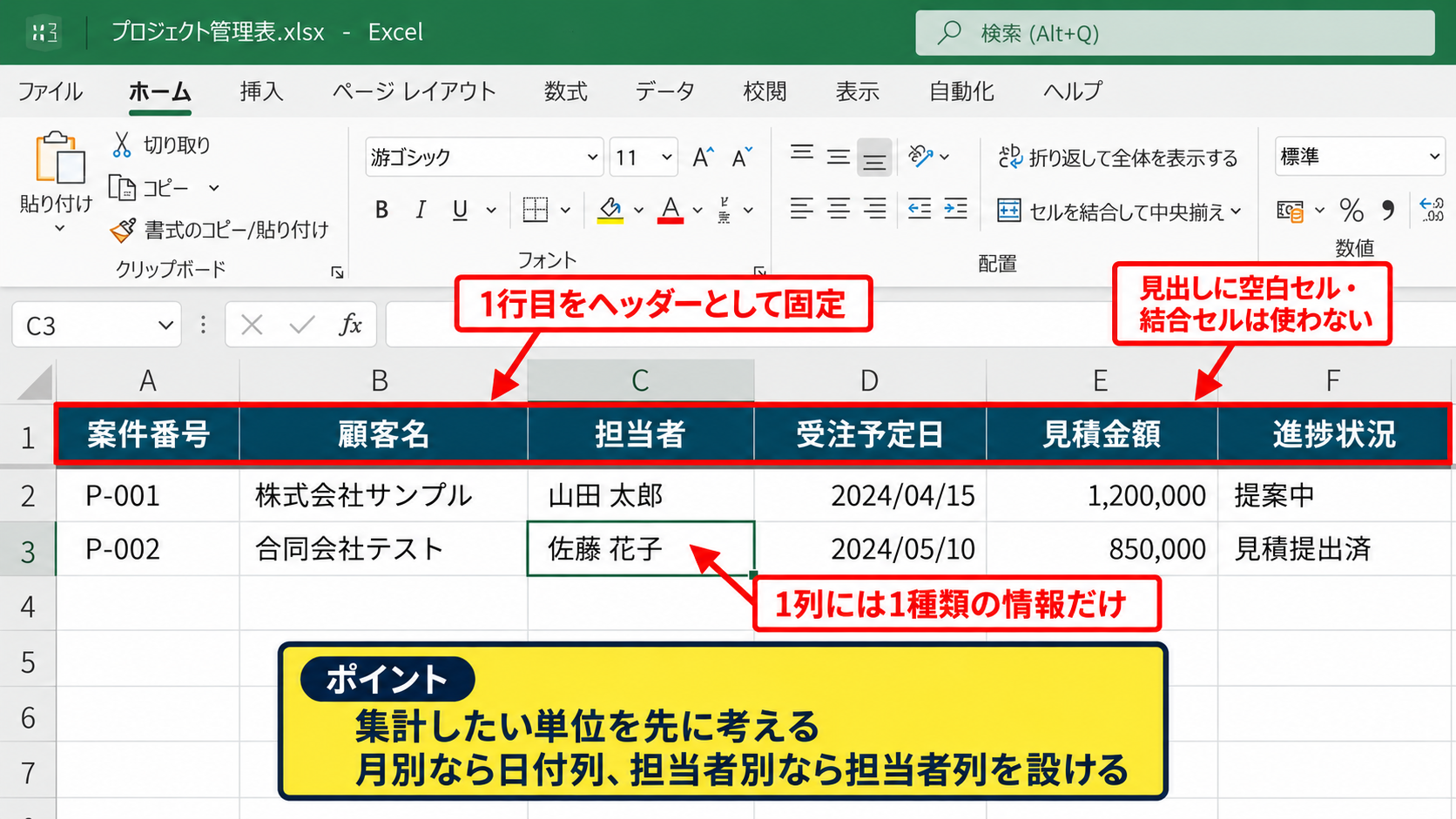Click Wrap Text (折り返して全体を表示する)
The width and height of the screenshot is (1456, 819).
point(1118,158)
